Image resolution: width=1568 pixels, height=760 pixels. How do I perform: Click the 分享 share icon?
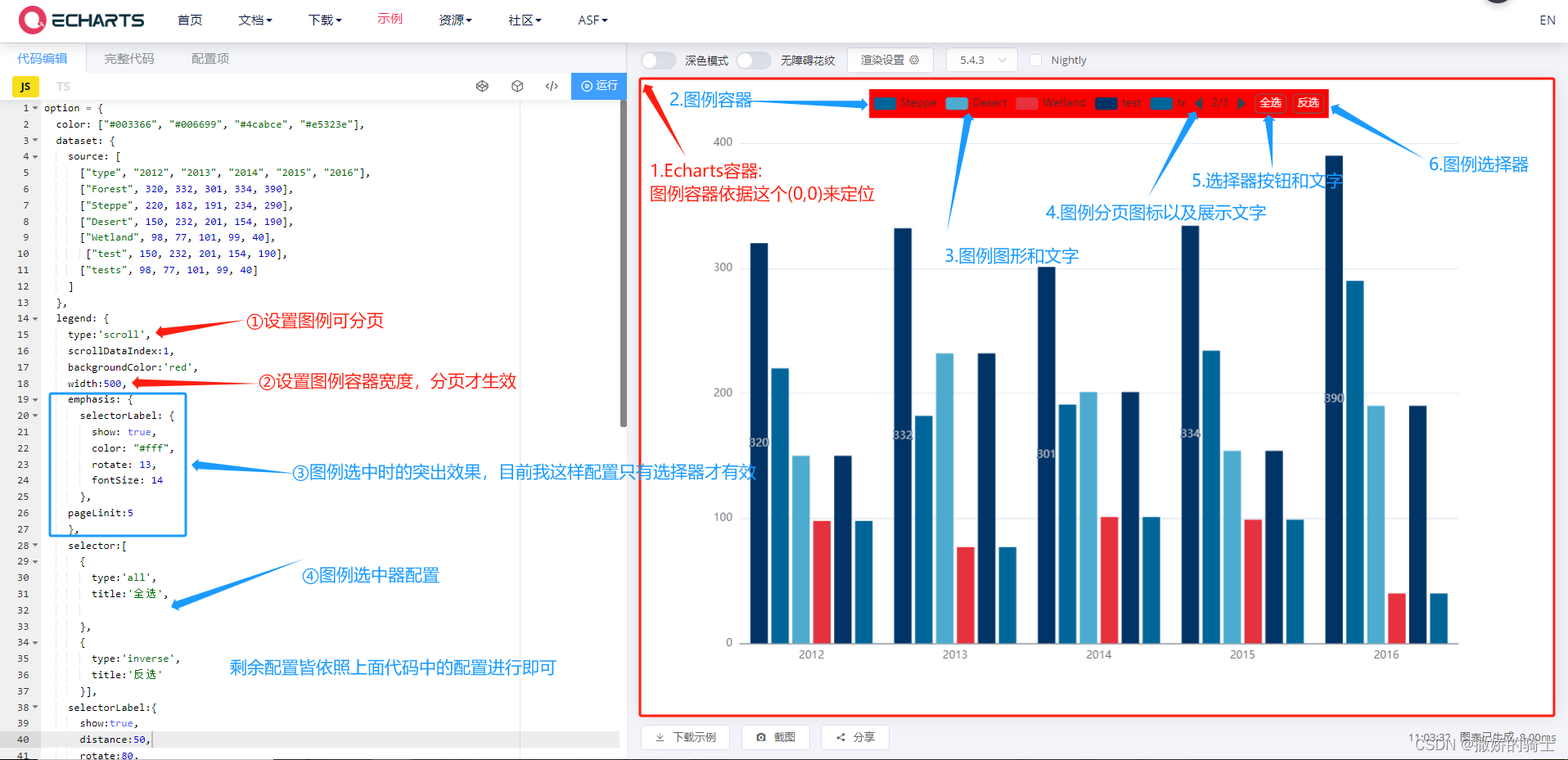pos(840,737)
